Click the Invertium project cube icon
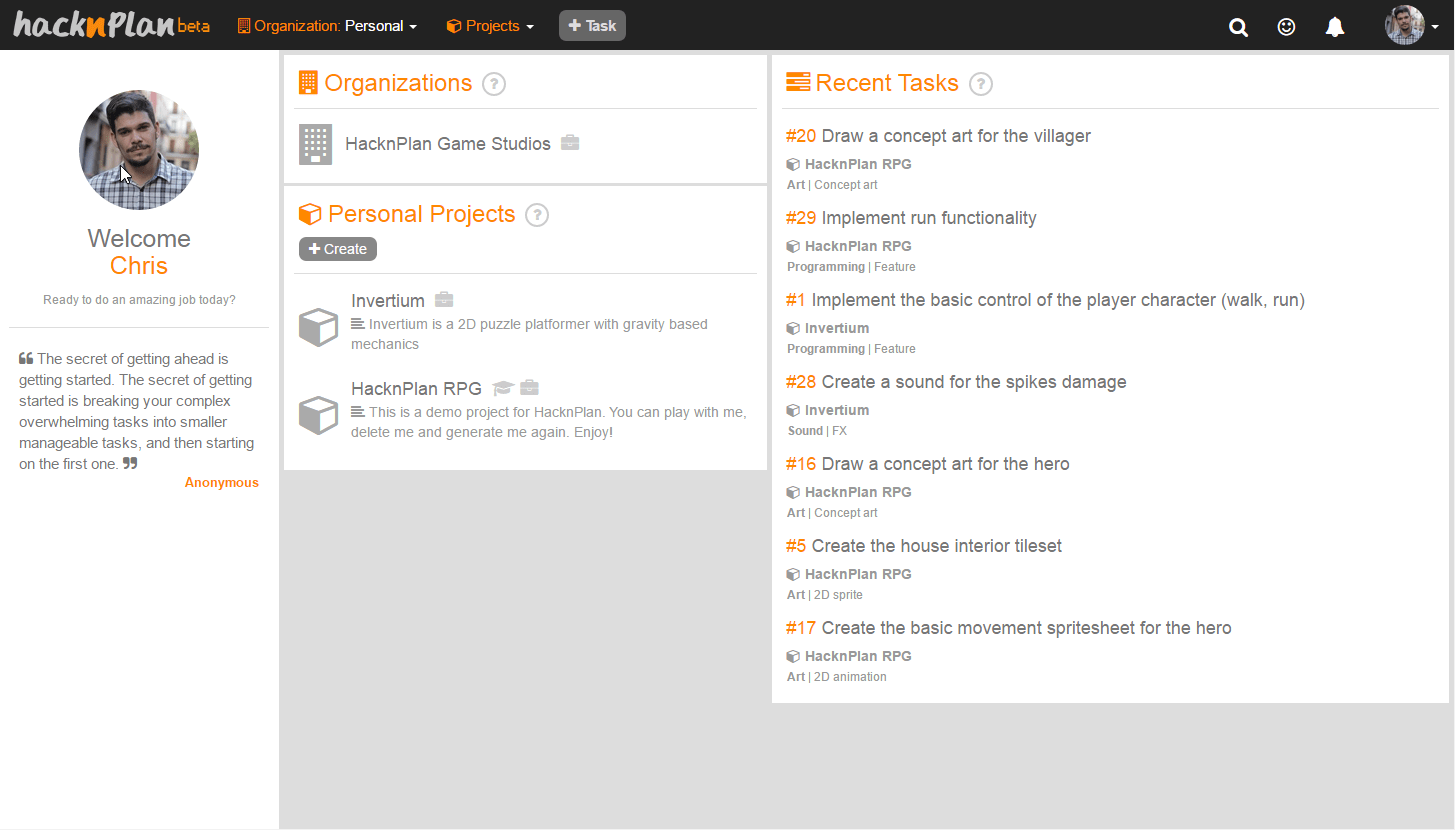The image size is (1455, 830). point(318,327)
